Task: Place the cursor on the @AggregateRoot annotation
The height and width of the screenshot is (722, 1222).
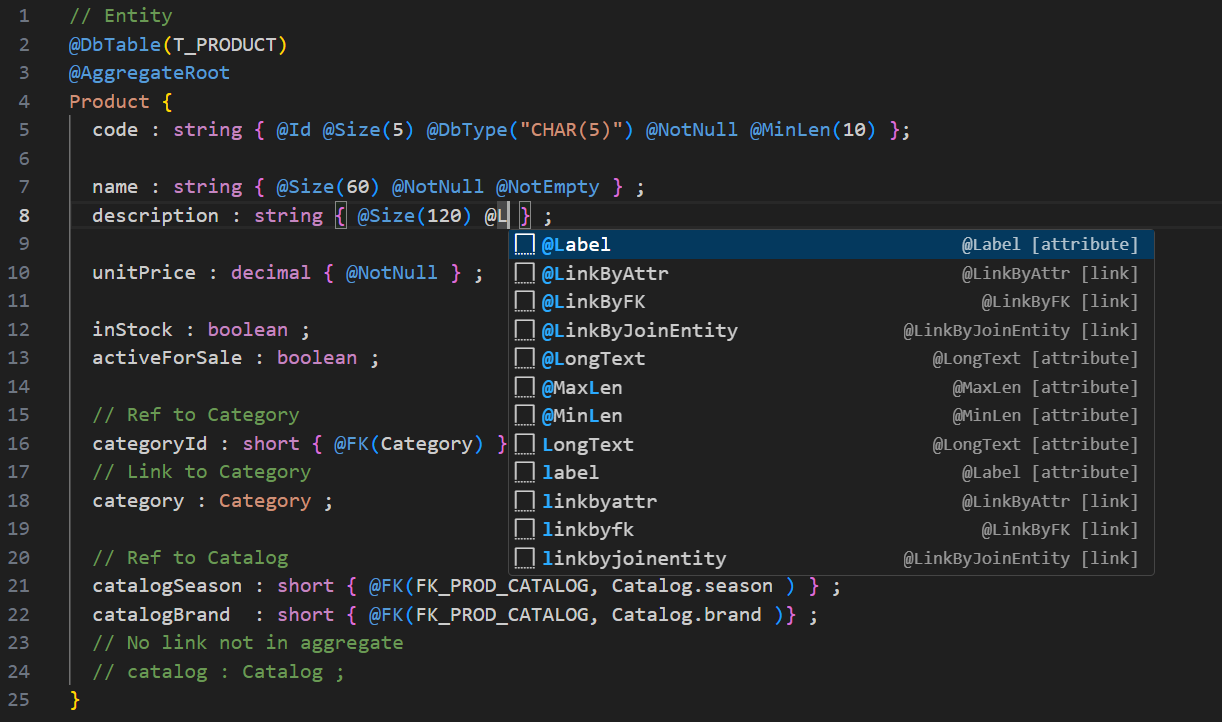Action: pyautogui.click(x=149, y=73)
